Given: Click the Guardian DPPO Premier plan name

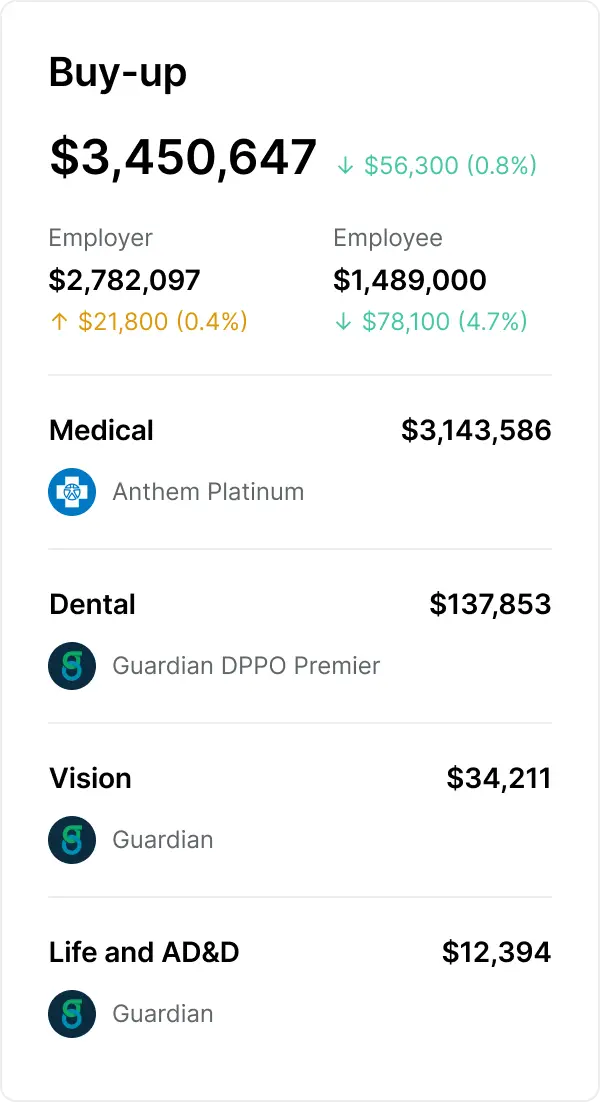Looking at the screenshot, I should point(246,666).
